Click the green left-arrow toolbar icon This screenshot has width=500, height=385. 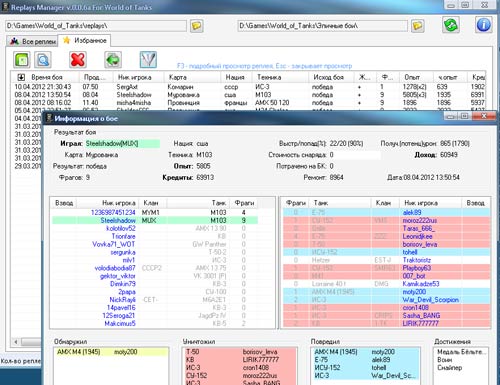click(113, 60)
